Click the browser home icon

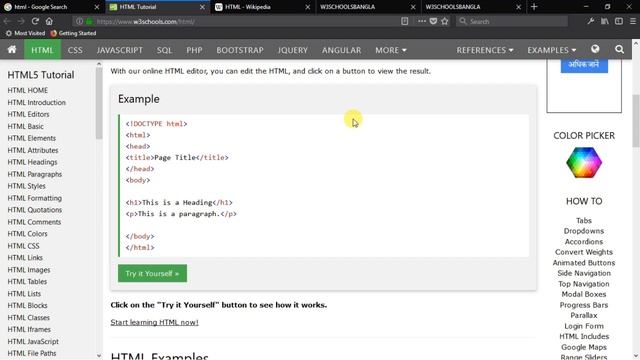(49, 21)
